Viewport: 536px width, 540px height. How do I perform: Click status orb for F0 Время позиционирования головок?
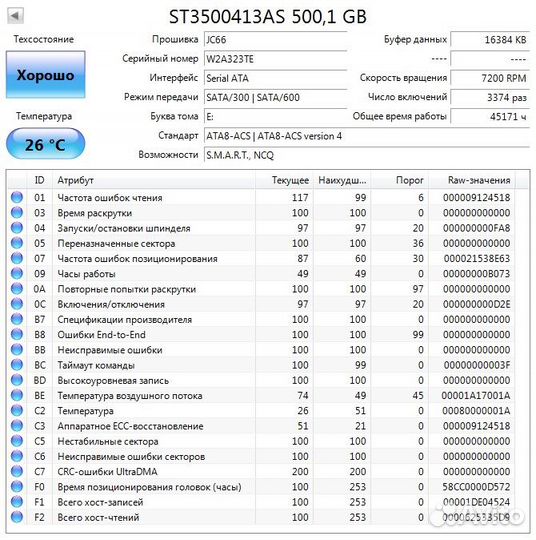click(x=17, y=487)
